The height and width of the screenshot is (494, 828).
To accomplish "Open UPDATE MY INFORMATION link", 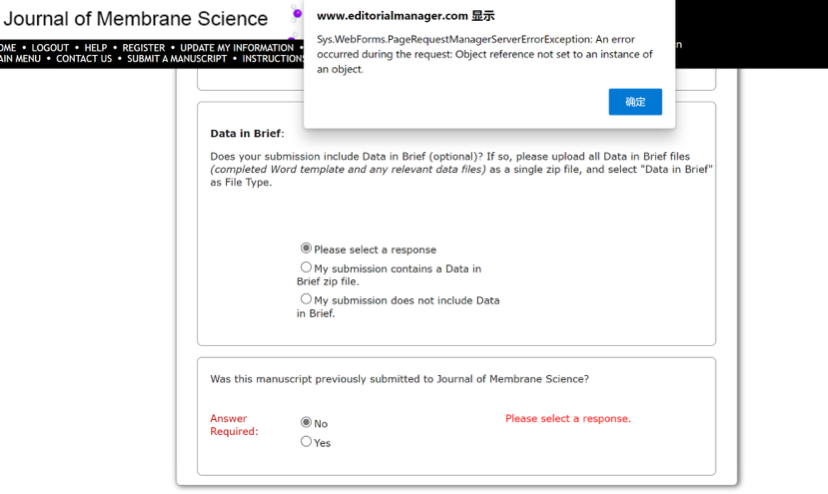I will (x=237, y=48).
